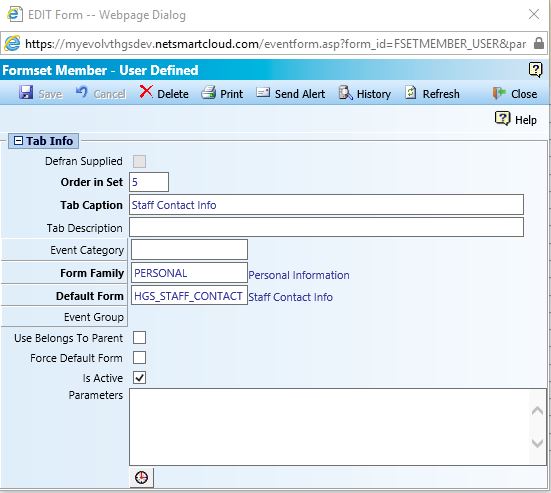Click the Print printer icon
Viewport: 551px width, 493px height.
pyautogui.click(x=208, y=93)
